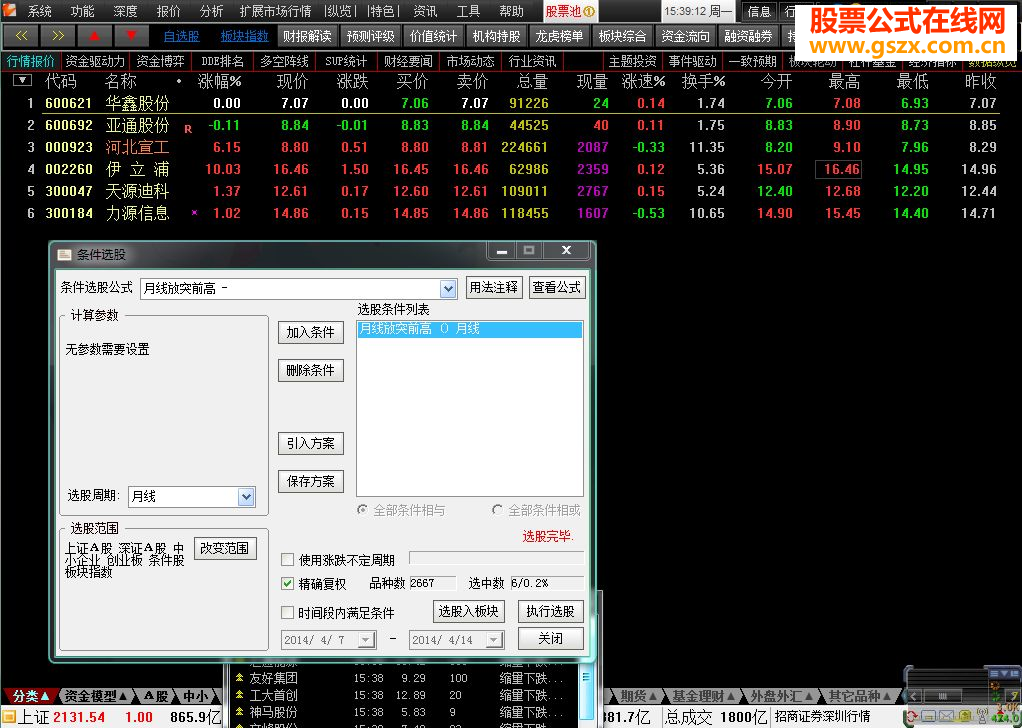Enable 使用涨跌不定周期 checkbox

click(287, 560)
